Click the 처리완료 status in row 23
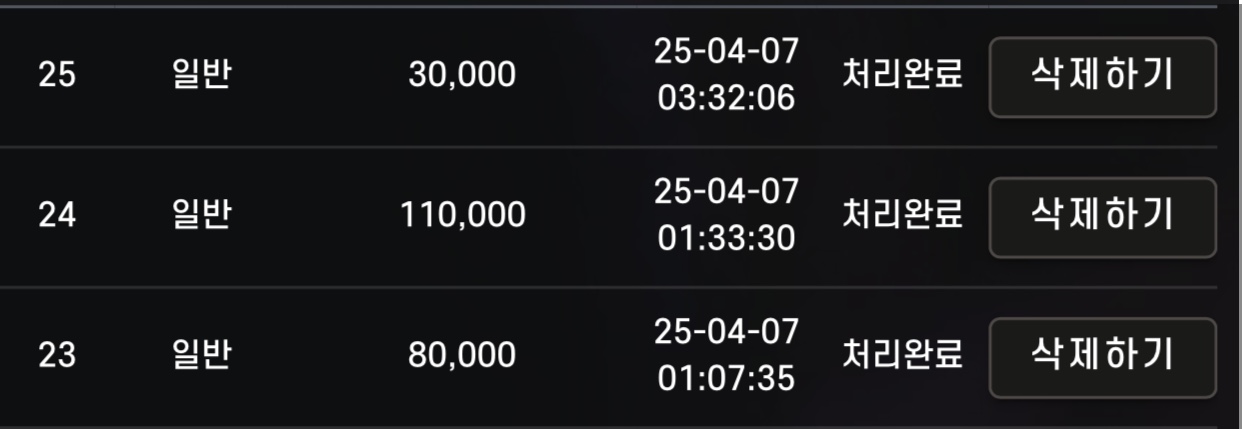The height and width of the screenshot is (429, 1242). pyautogui.click(x=902, y=354)
